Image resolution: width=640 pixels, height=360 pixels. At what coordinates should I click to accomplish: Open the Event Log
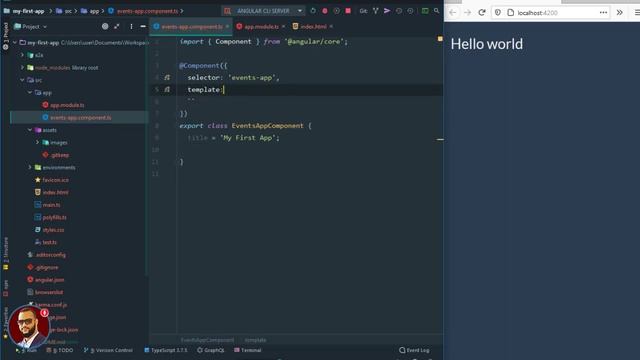(414, 350)
